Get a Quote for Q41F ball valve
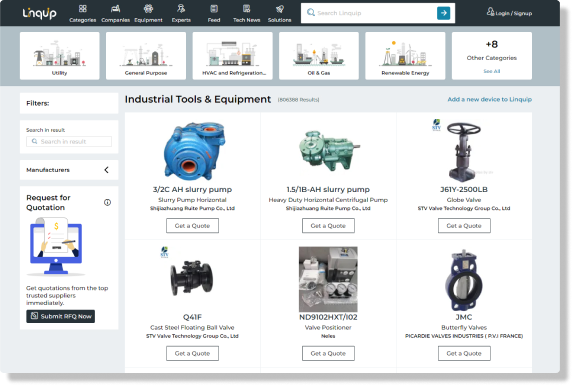The width and height of the screenshot is (572, 385). pos(192,353)
